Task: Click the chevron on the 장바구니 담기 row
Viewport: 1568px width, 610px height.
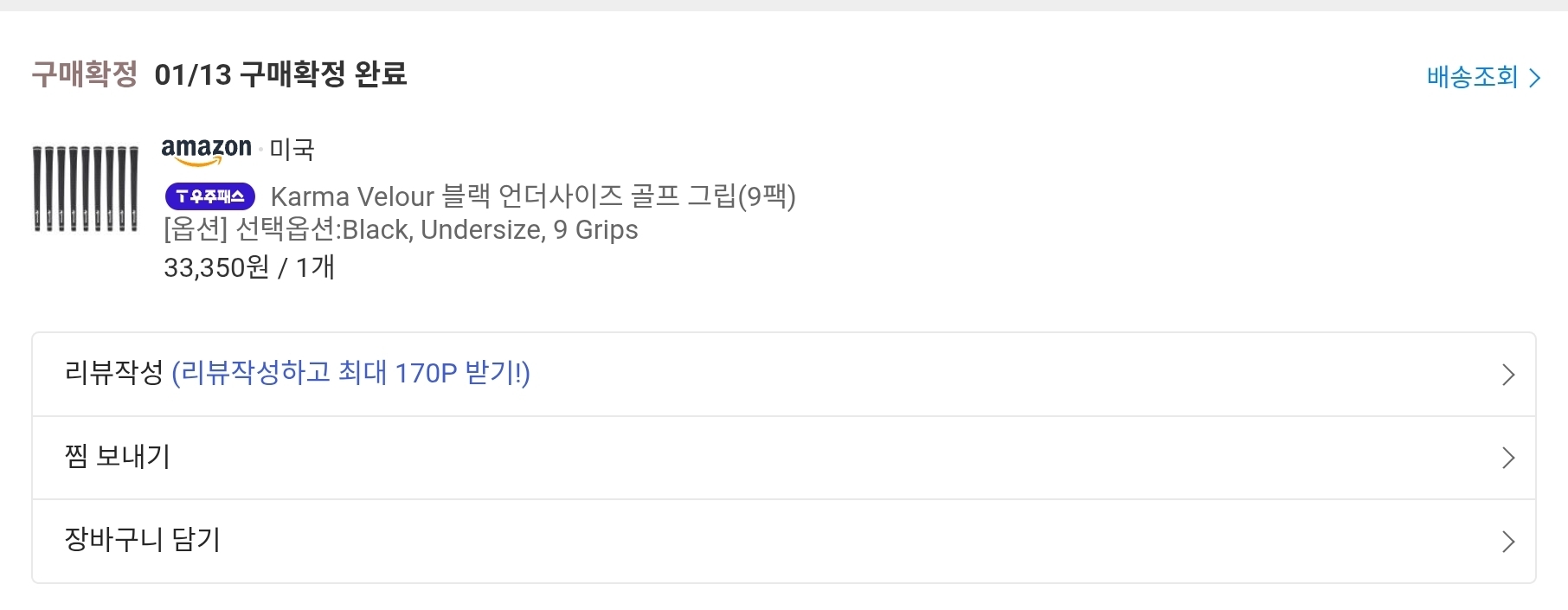Action: coord(1508,542)
